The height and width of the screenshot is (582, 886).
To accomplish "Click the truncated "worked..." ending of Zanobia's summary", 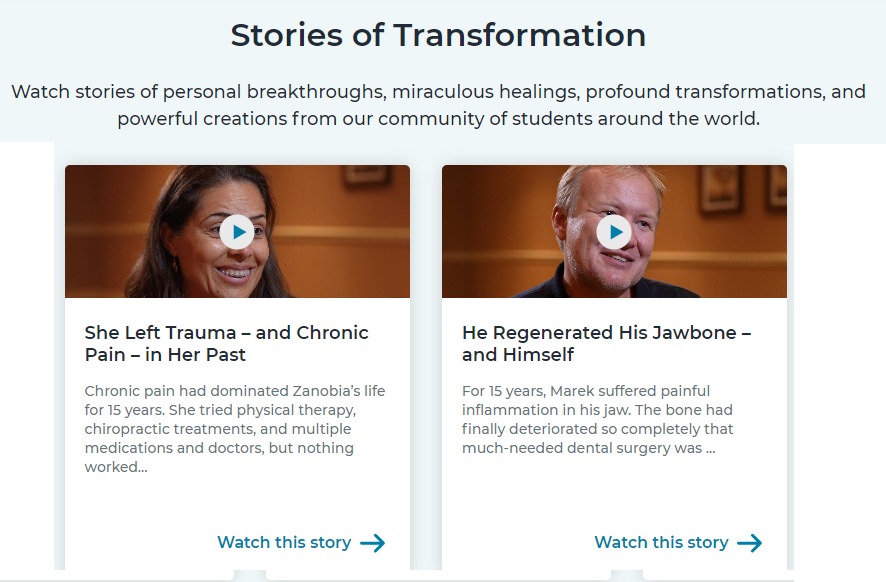I will [x=116, y=467].
